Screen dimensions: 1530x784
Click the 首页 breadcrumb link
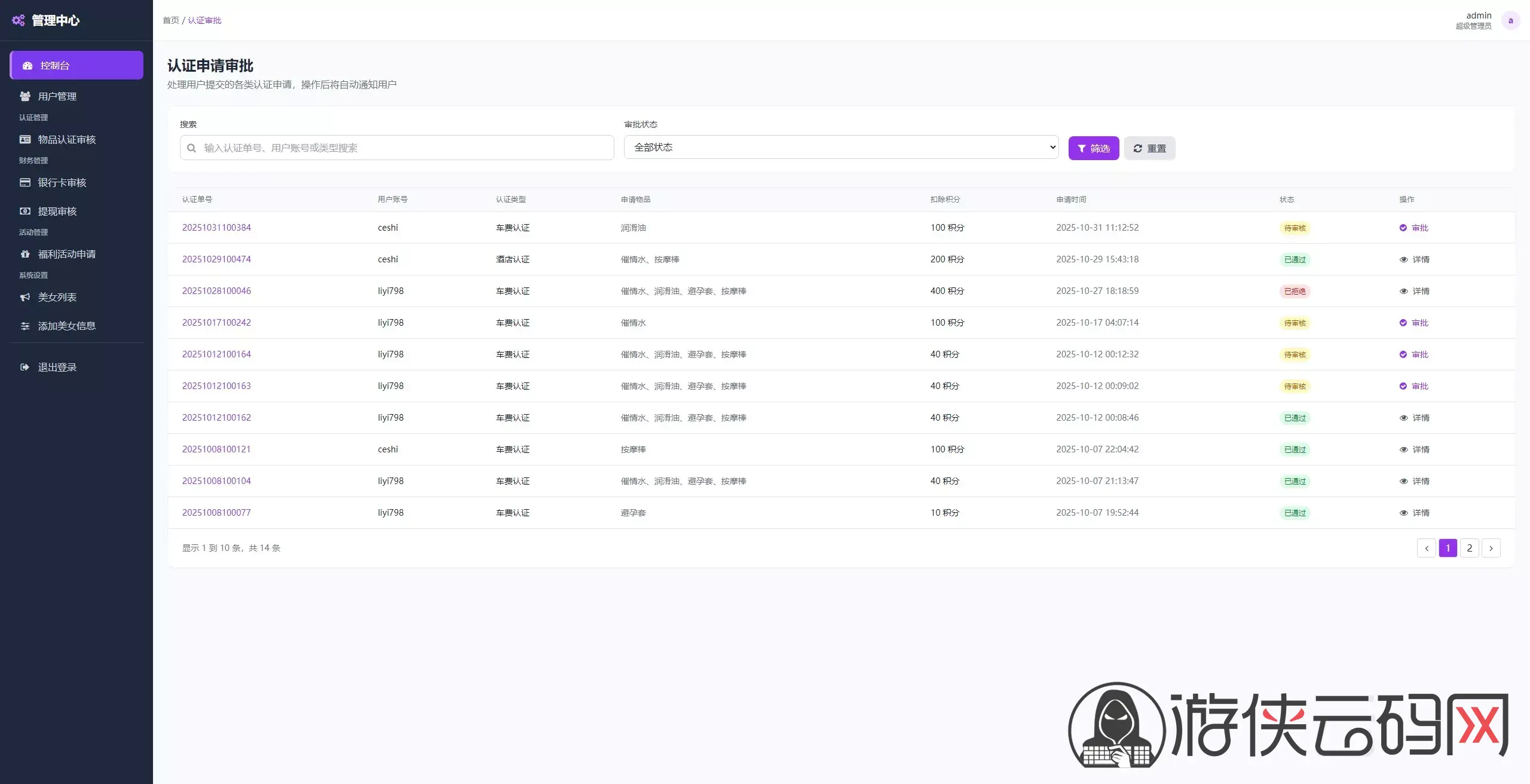171,20
